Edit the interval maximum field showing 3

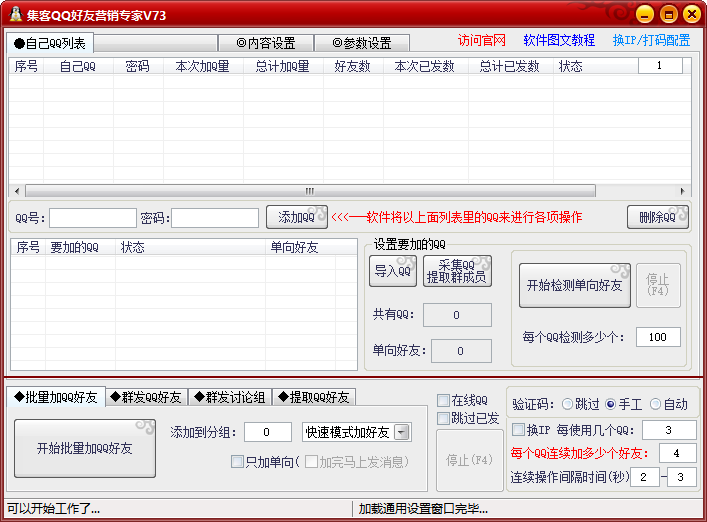681,477
